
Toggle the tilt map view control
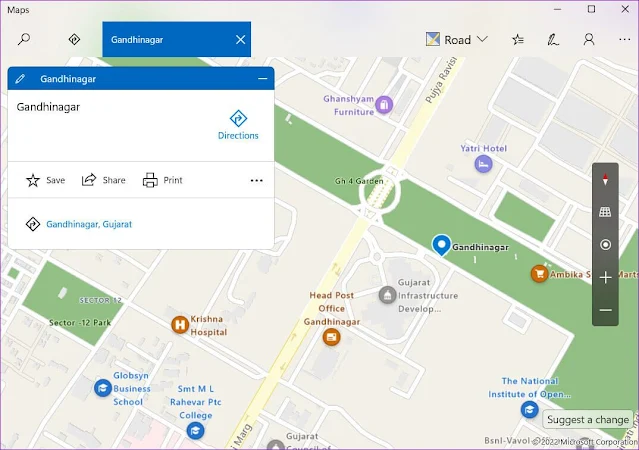pos(605,212)
